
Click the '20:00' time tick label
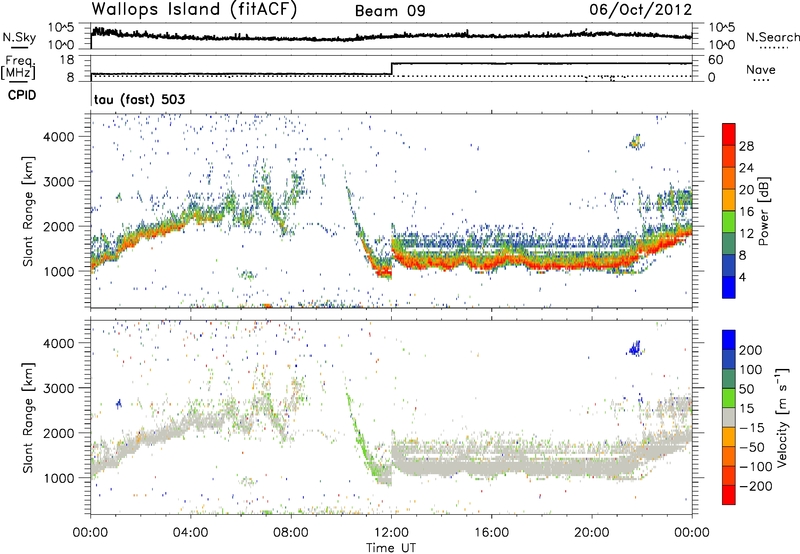point(591,533)
